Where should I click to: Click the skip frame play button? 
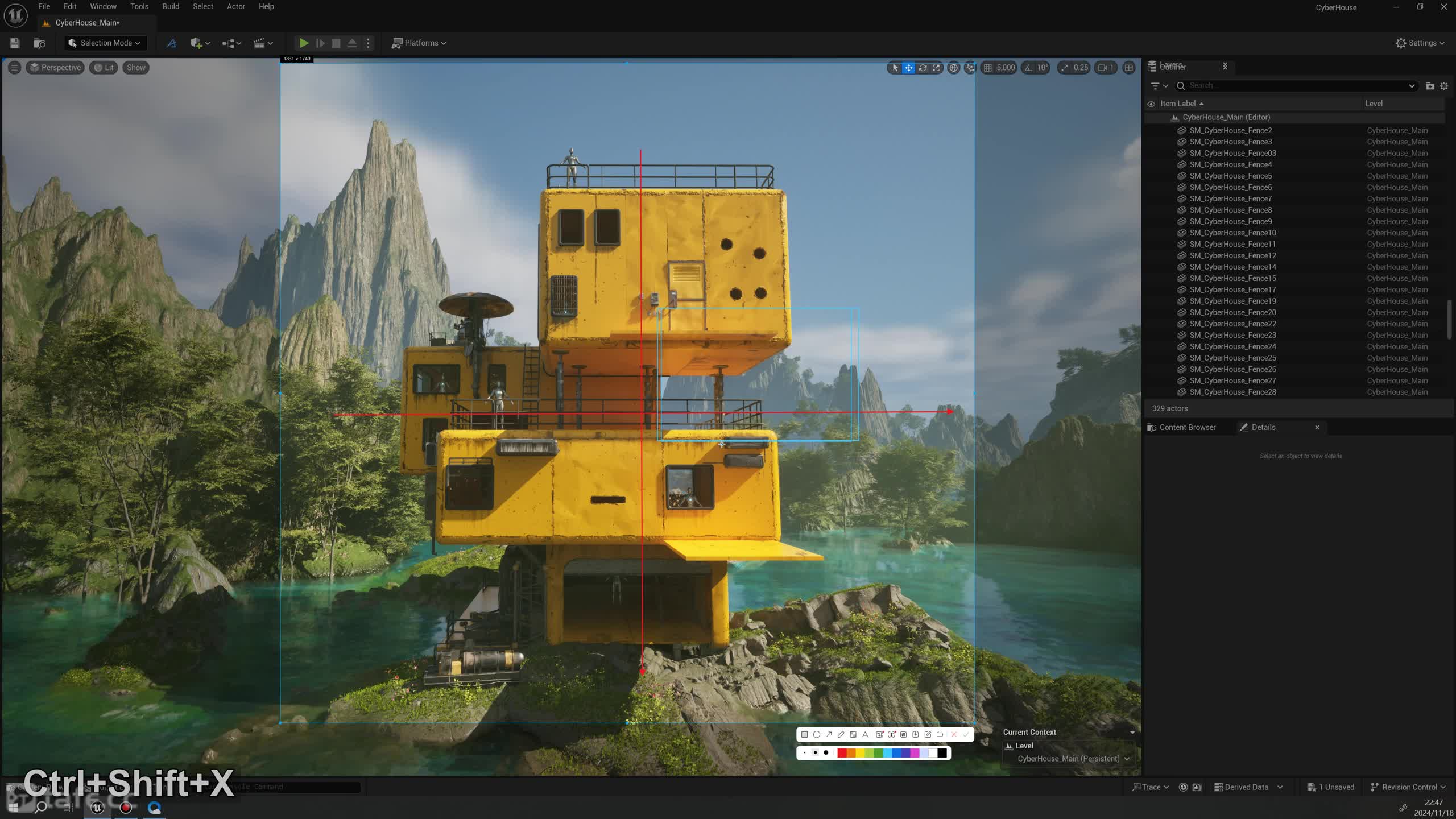320,43
